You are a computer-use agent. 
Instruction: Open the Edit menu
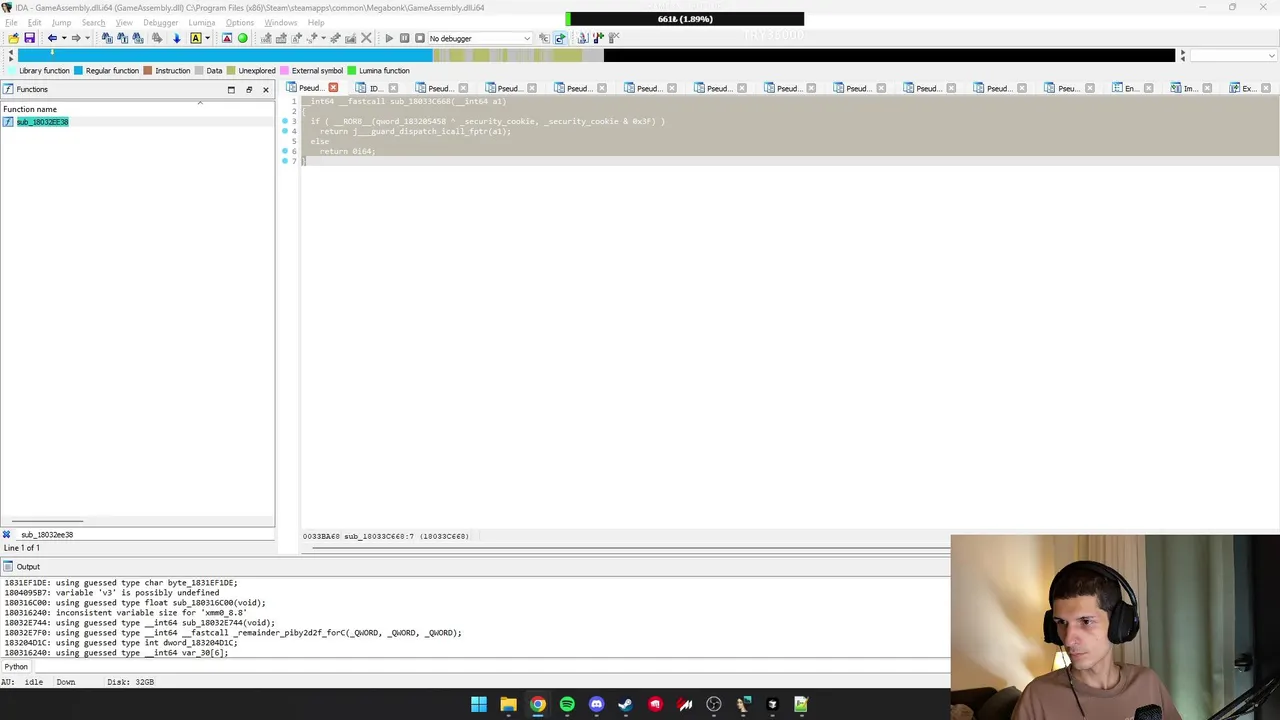point(34,22)
